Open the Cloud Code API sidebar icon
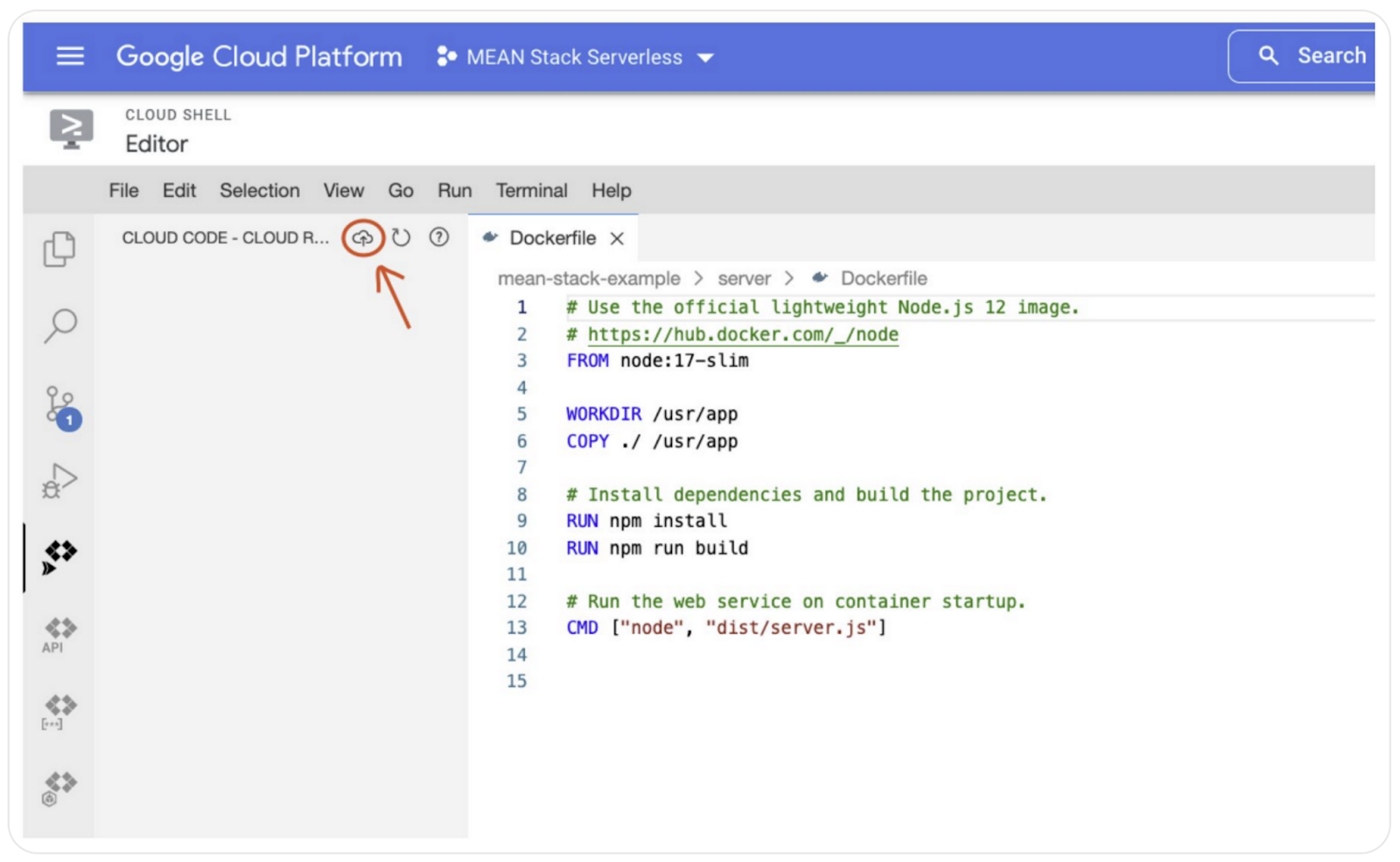 pos(59,634)
